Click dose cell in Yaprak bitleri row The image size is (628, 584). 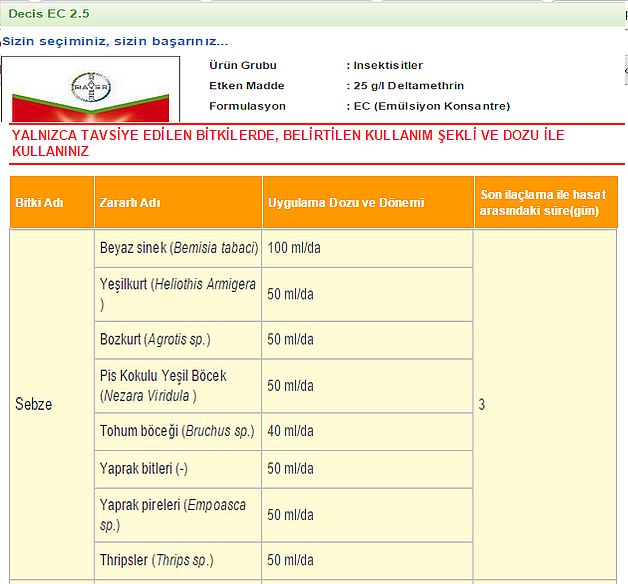click(367, 469)
